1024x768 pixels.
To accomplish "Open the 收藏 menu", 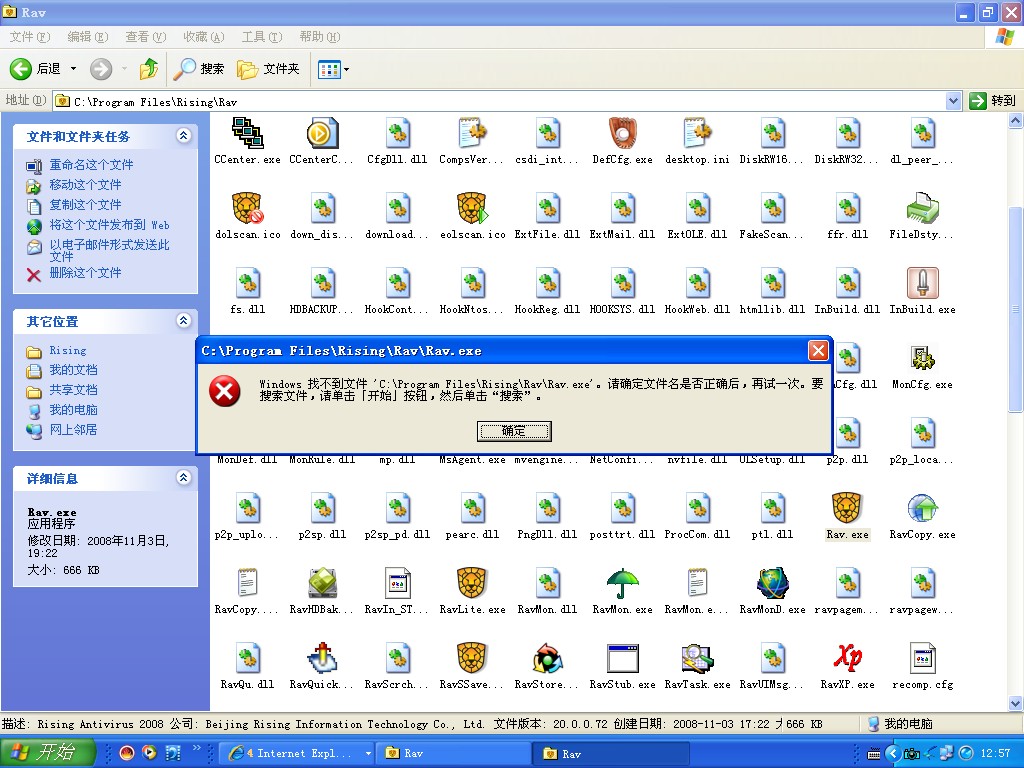I will (x=204, y=37).
